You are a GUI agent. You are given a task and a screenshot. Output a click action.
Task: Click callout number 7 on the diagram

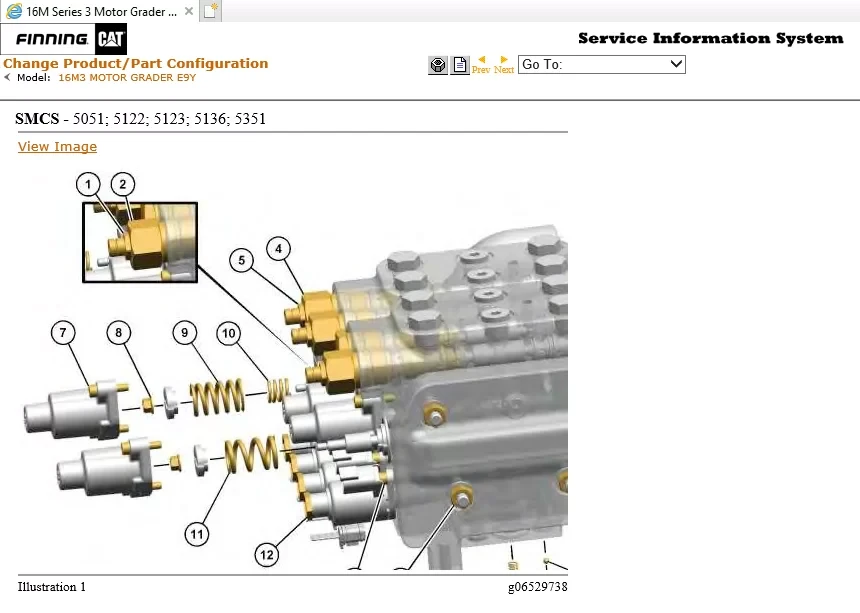[x=62, y=332]
